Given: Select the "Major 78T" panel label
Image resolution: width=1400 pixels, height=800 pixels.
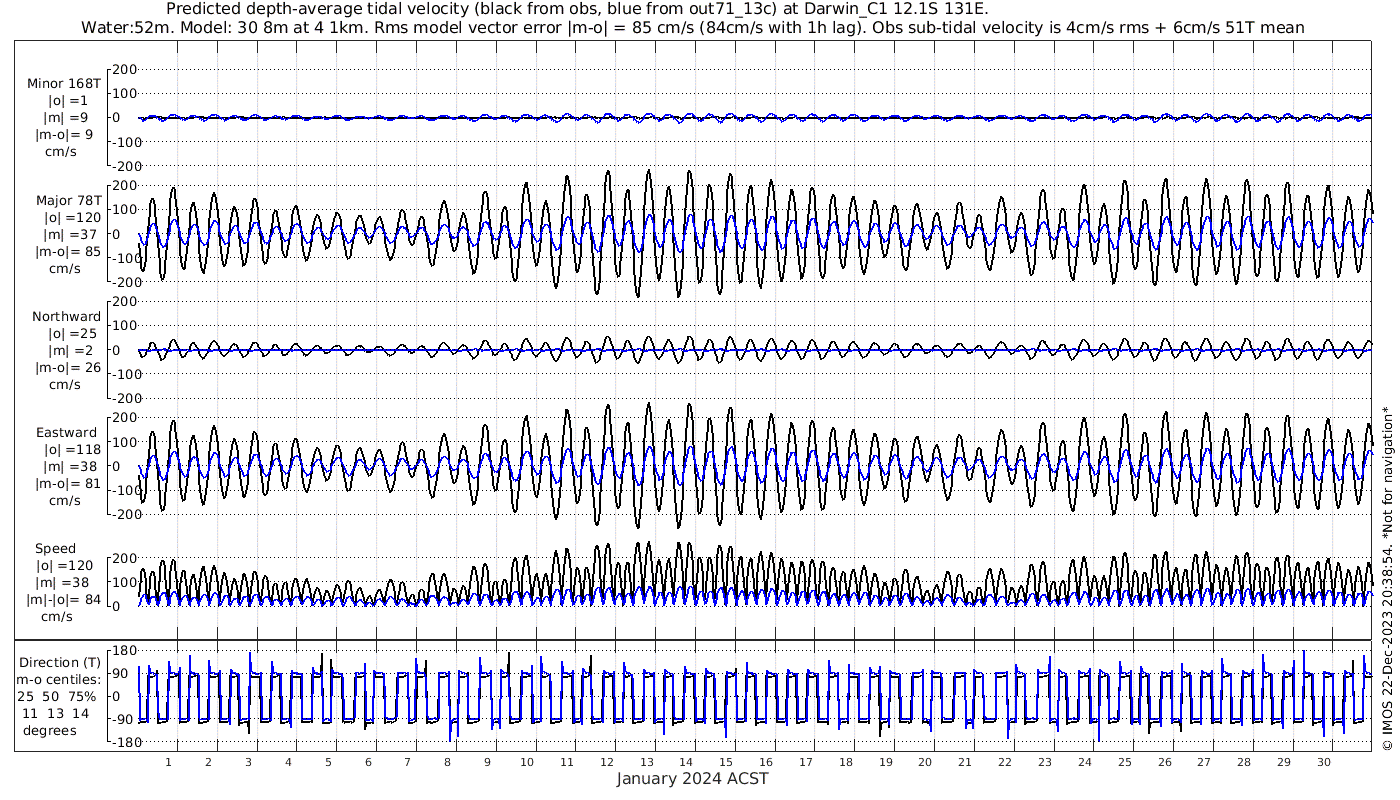Looking at the screenshot, I should (x=67, y=200).
